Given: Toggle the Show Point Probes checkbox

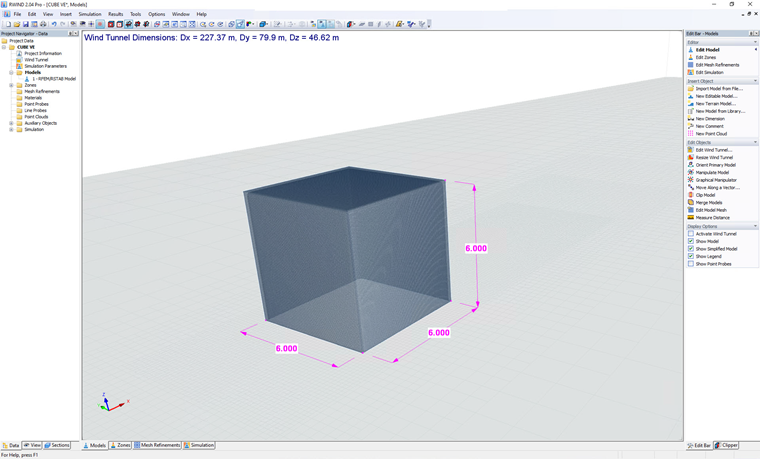Looking at the screenshot, I should click(x=691, y=264).
